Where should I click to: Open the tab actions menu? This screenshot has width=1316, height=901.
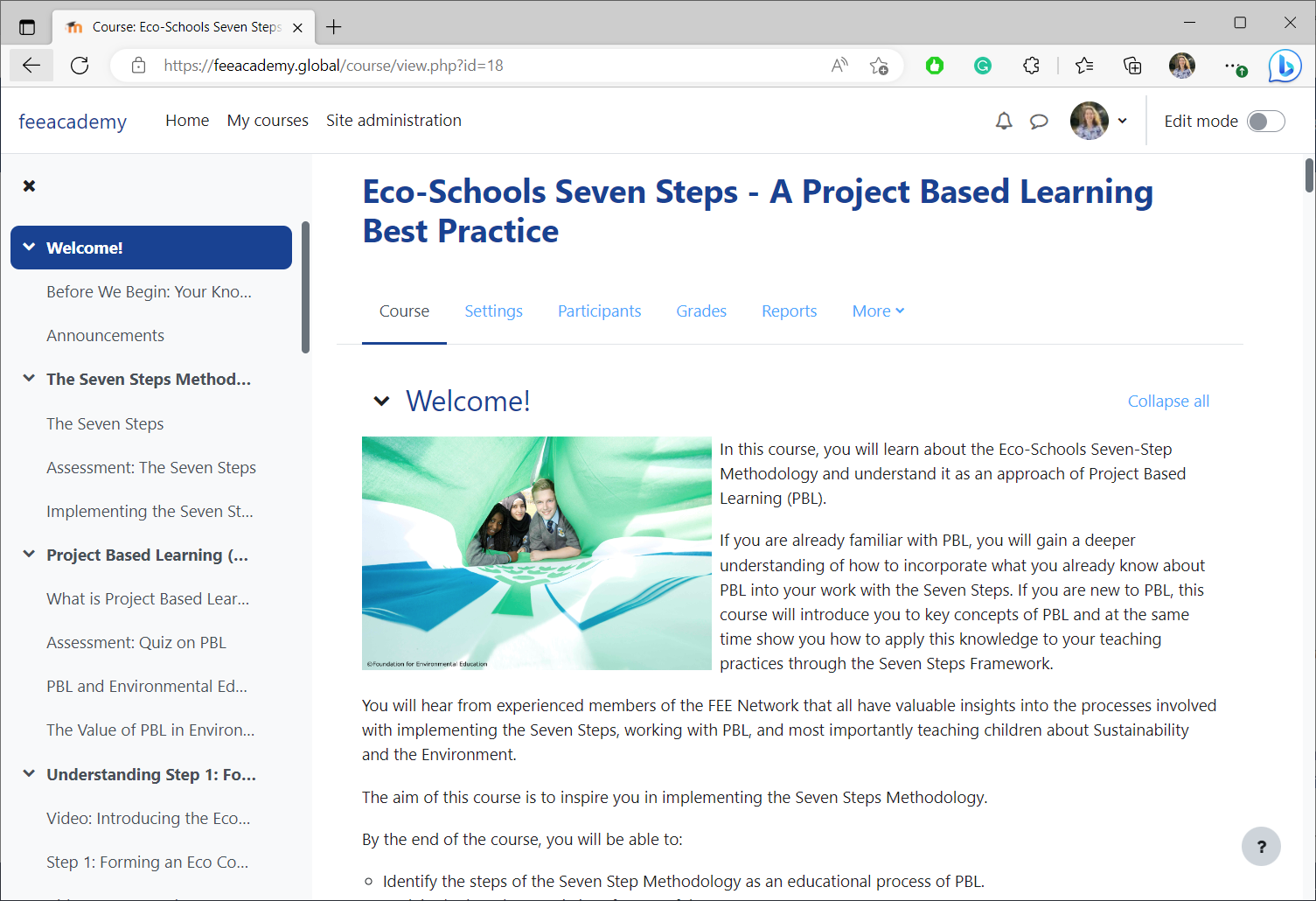pos(27,27)
